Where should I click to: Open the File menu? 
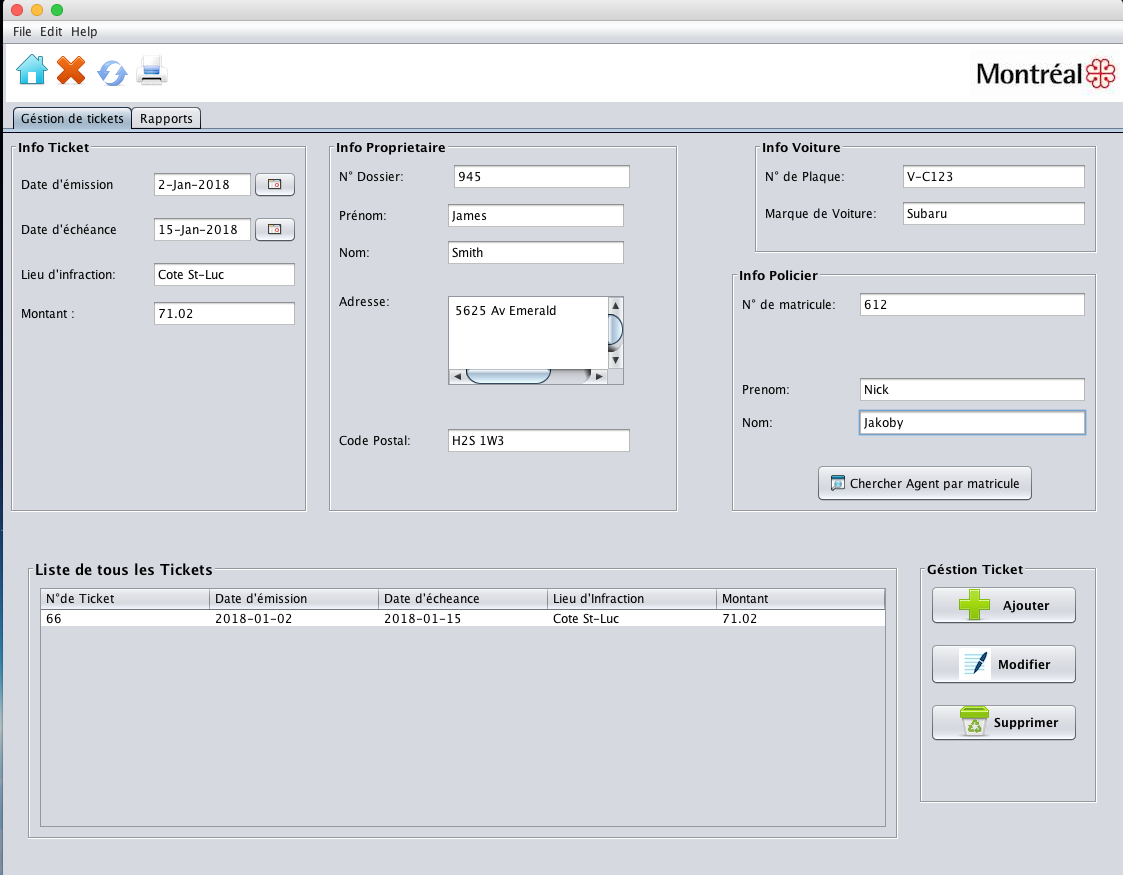point(22,32)
